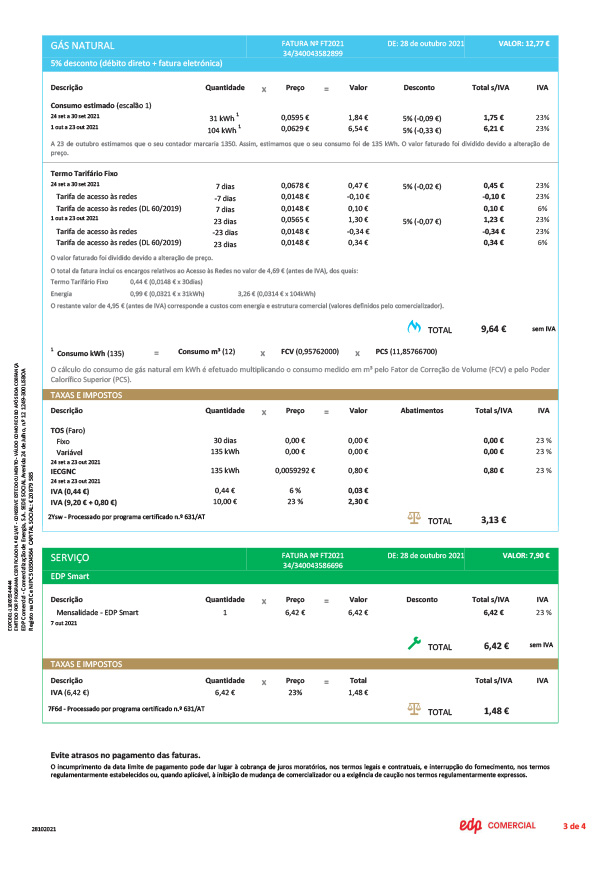Click the 'Termo Tarifário Fixo' heading
This screenshot has height=873, width=600.
click(84, 174)
